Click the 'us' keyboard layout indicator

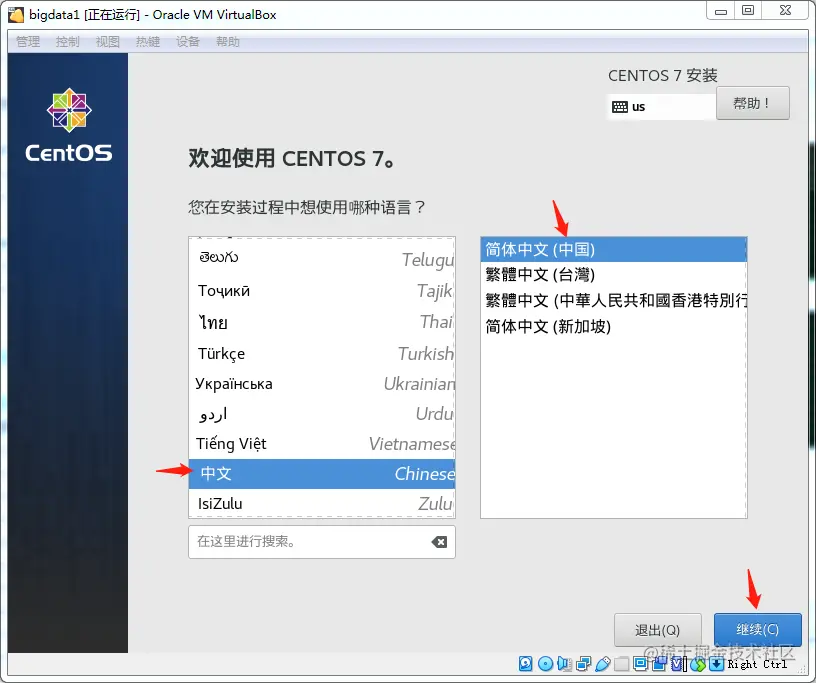[x=661, y=107]
